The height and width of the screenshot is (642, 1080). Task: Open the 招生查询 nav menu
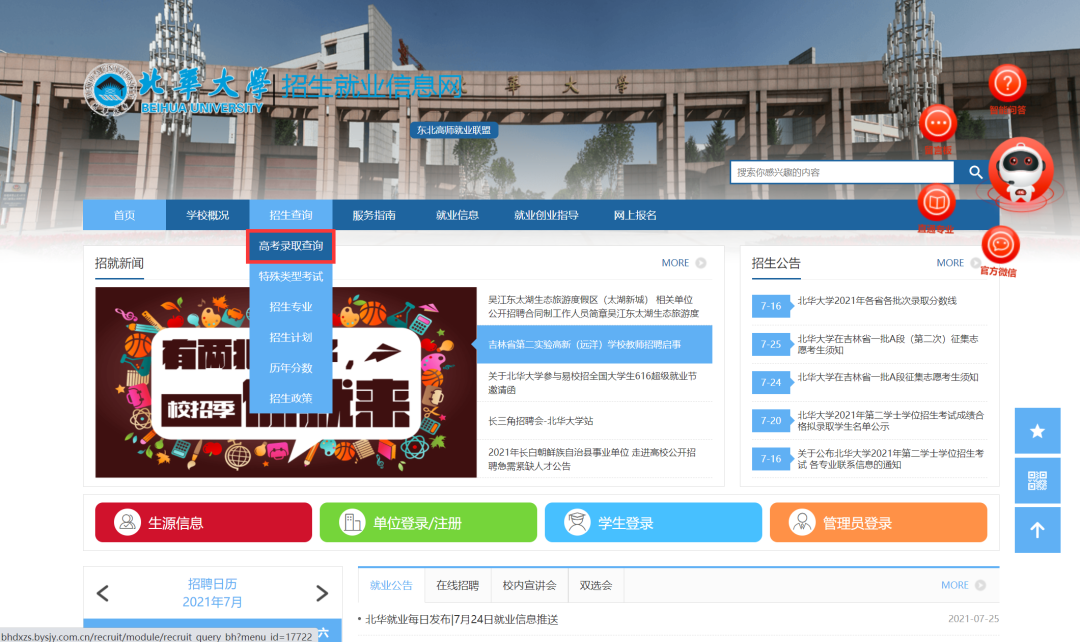(x=291, y=215)
